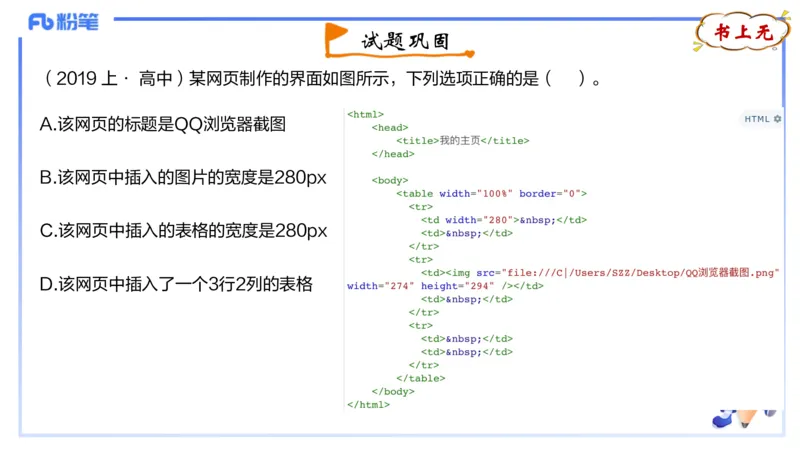Click the td width="280" code line
Screen dimensions: 800x450
pyautogui.click(x=503, y=220)
